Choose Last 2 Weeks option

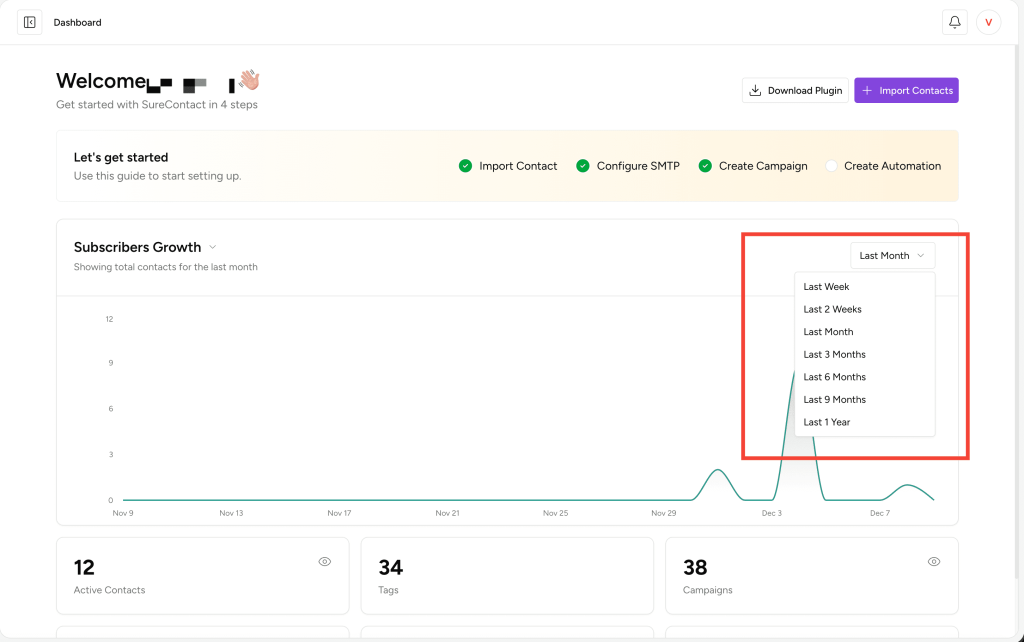[832, 309]
